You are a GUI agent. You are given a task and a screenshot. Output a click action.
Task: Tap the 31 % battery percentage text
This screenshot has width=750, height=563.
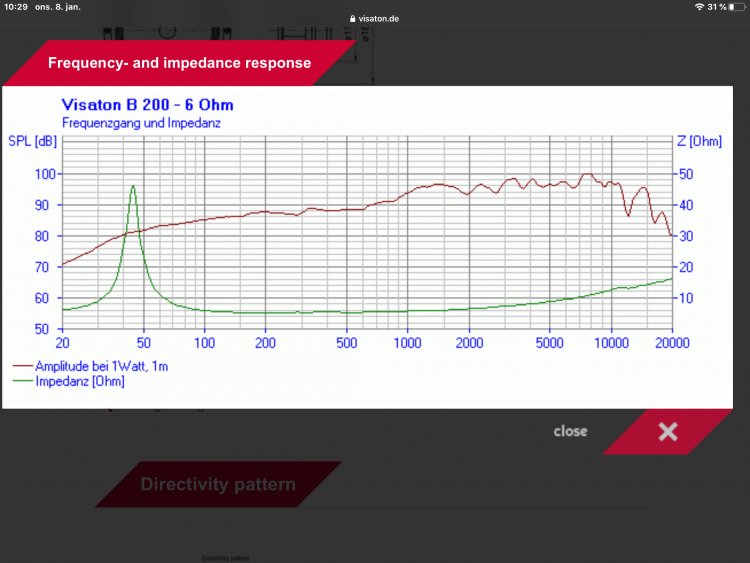click(x=717, y=7)
